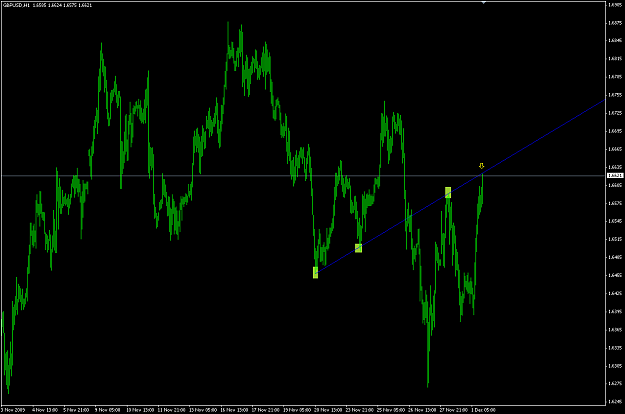Select the lowest yellow square at the trendline start

coord(315,273)
